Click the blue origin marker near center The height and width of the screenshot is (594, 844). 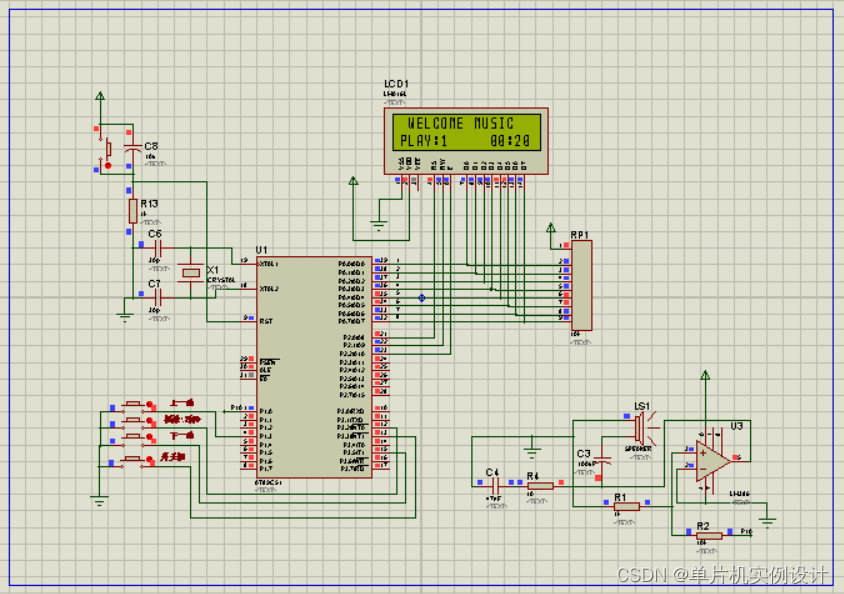pos(422,298)
